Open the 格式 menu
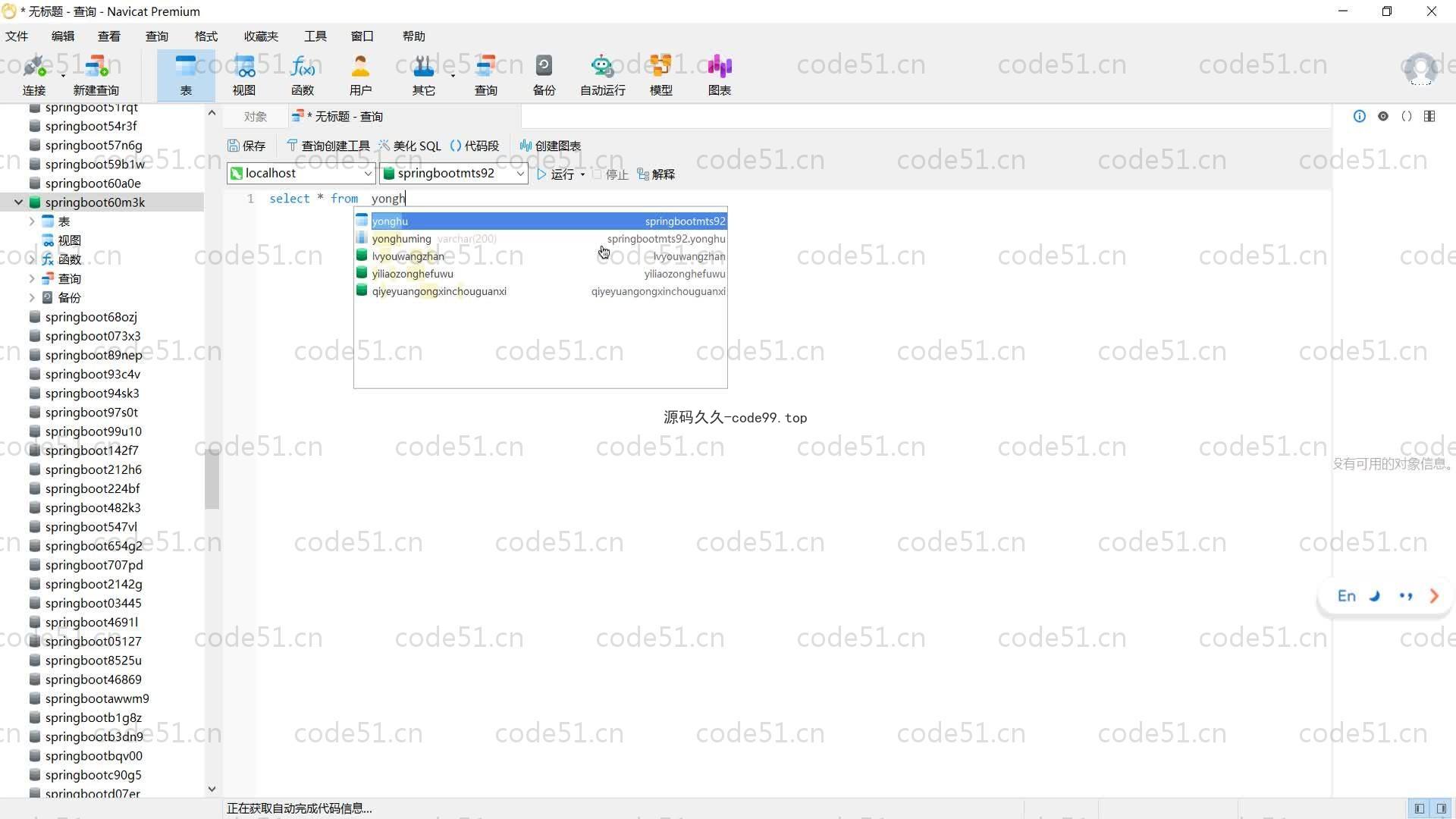Screen dimensions: 1456x819 [206, 36]
